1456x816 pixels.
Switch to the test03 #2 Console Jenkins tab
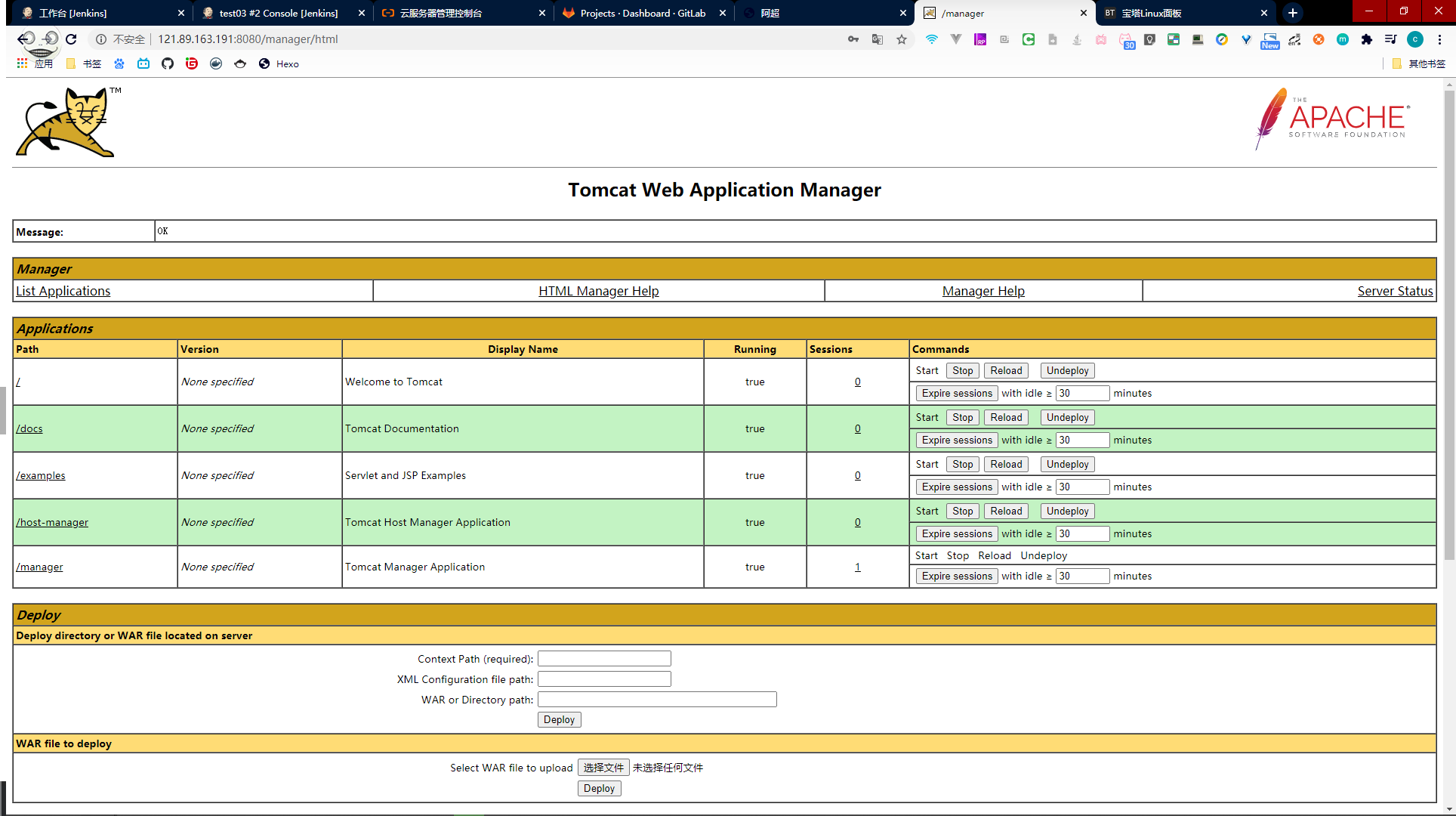[x=278, y=13]
